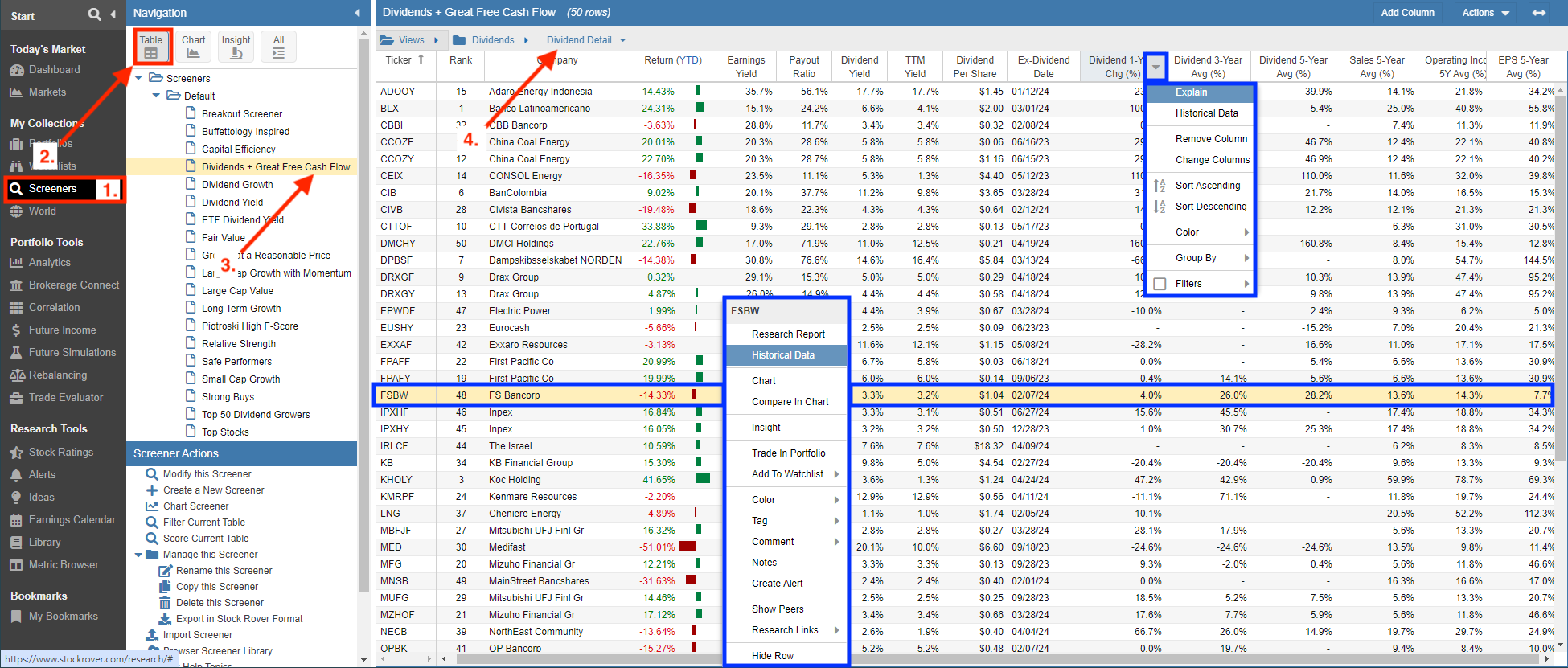Collapse the Default folder in tree

coord(157,96)
